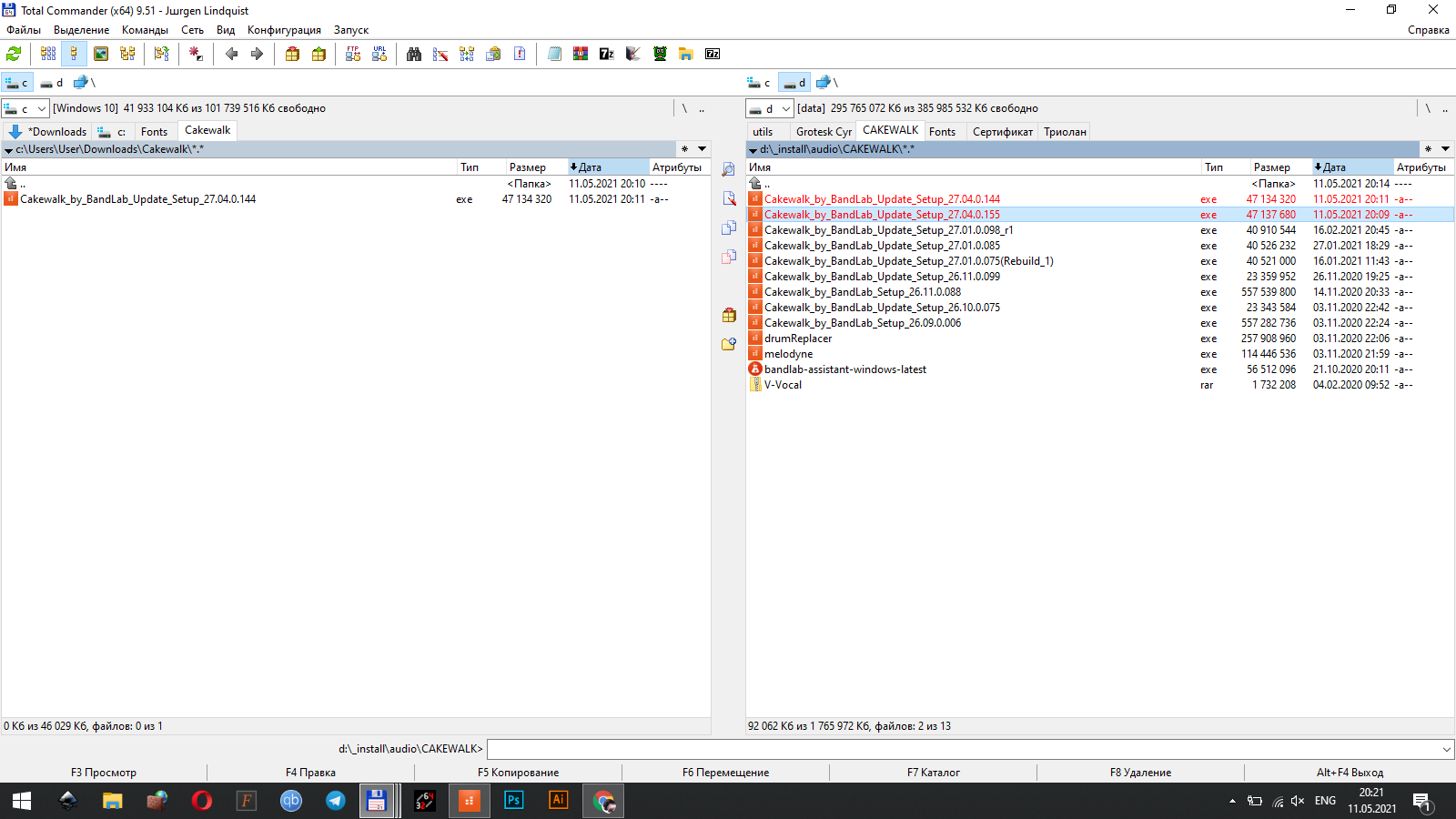
Task: Click F8 Удаление button
Action: click(x=1140, y=773)
